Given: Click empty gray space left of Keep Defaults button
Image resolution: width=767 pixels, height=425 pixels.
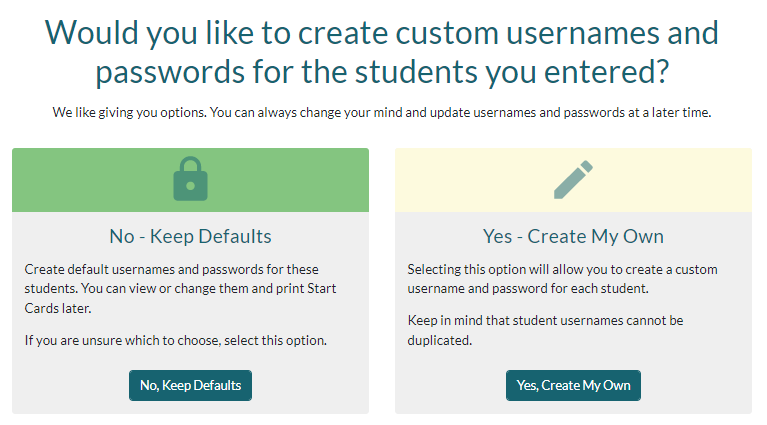Looking at the screenshot, I should (x=70, y=385).
